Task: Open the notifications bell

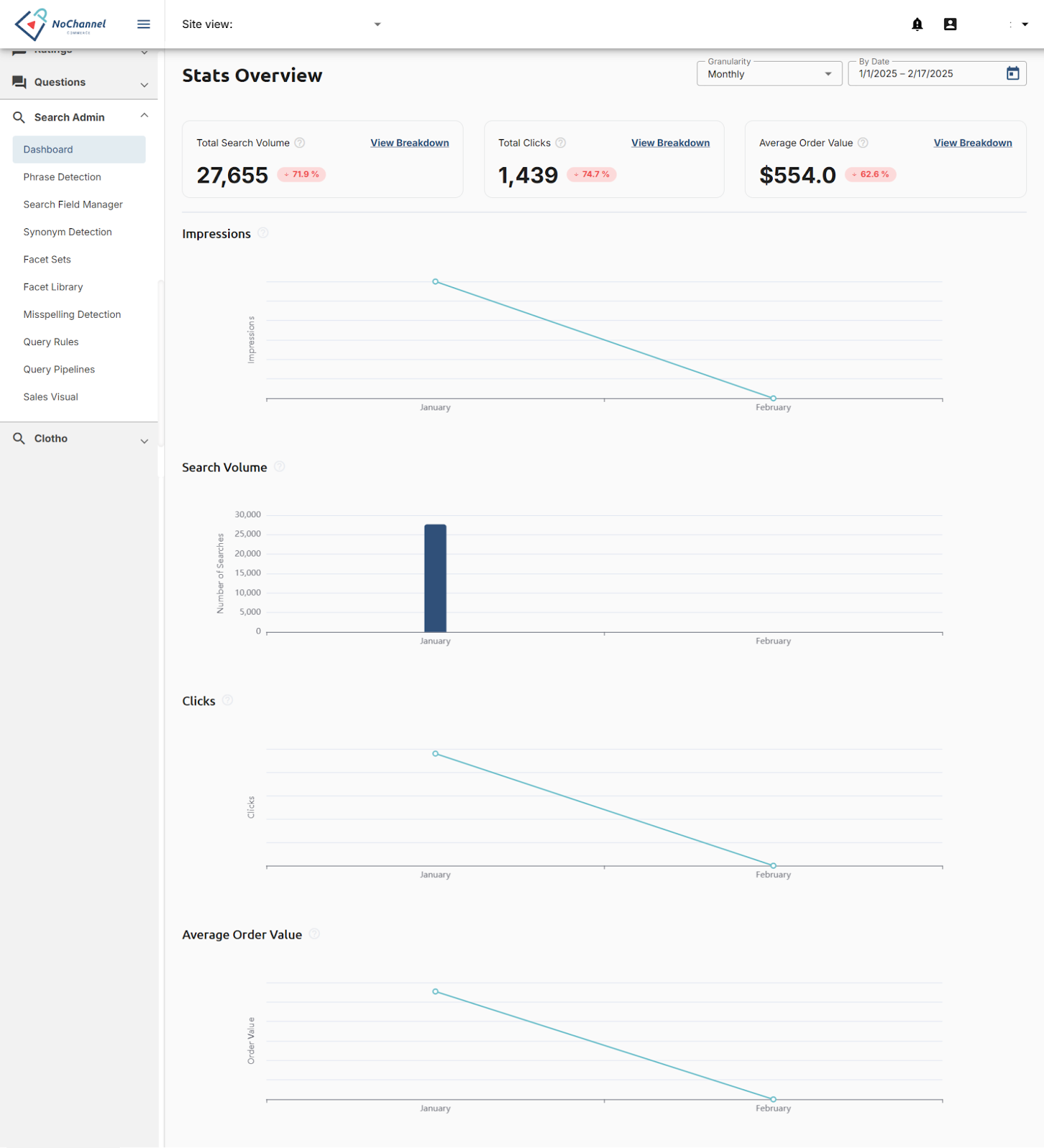Action: point(917,24)
